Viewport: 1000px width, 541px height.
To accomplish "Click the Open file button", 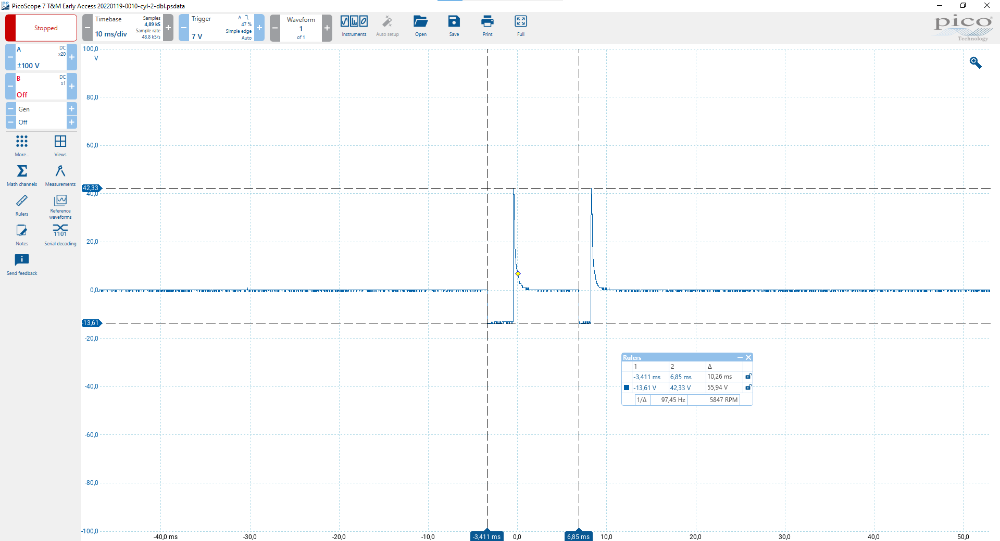I will 420,25.
